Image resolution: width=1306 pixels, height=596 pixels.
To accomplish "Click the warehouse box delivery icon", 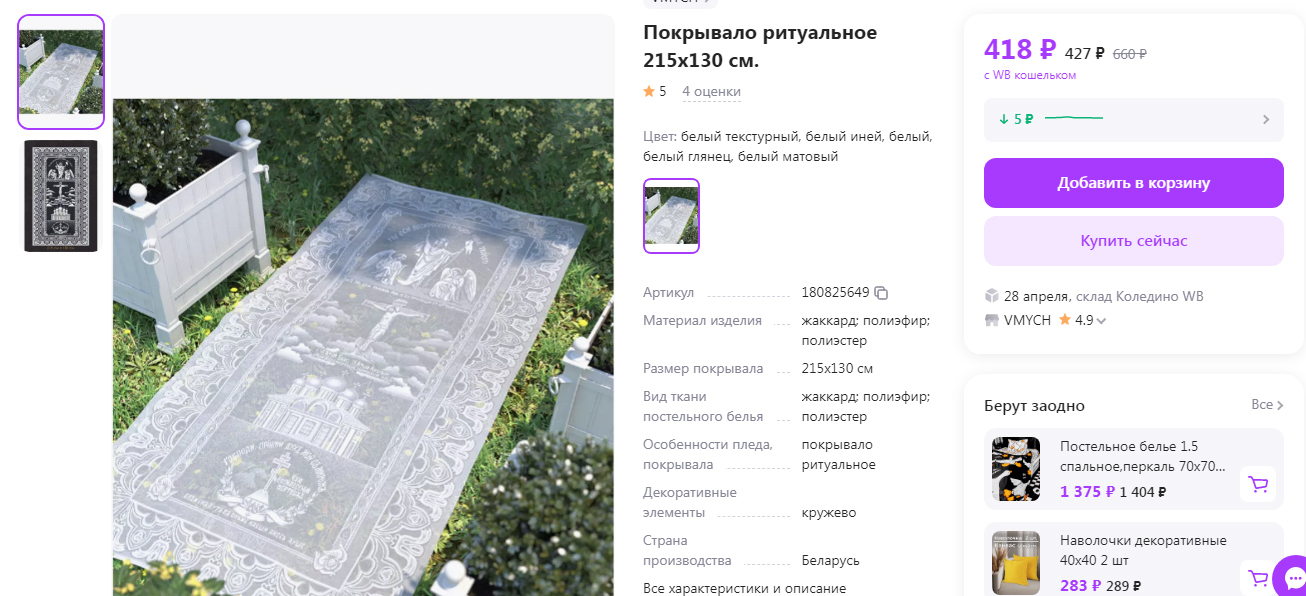I will tap(992, 296).
